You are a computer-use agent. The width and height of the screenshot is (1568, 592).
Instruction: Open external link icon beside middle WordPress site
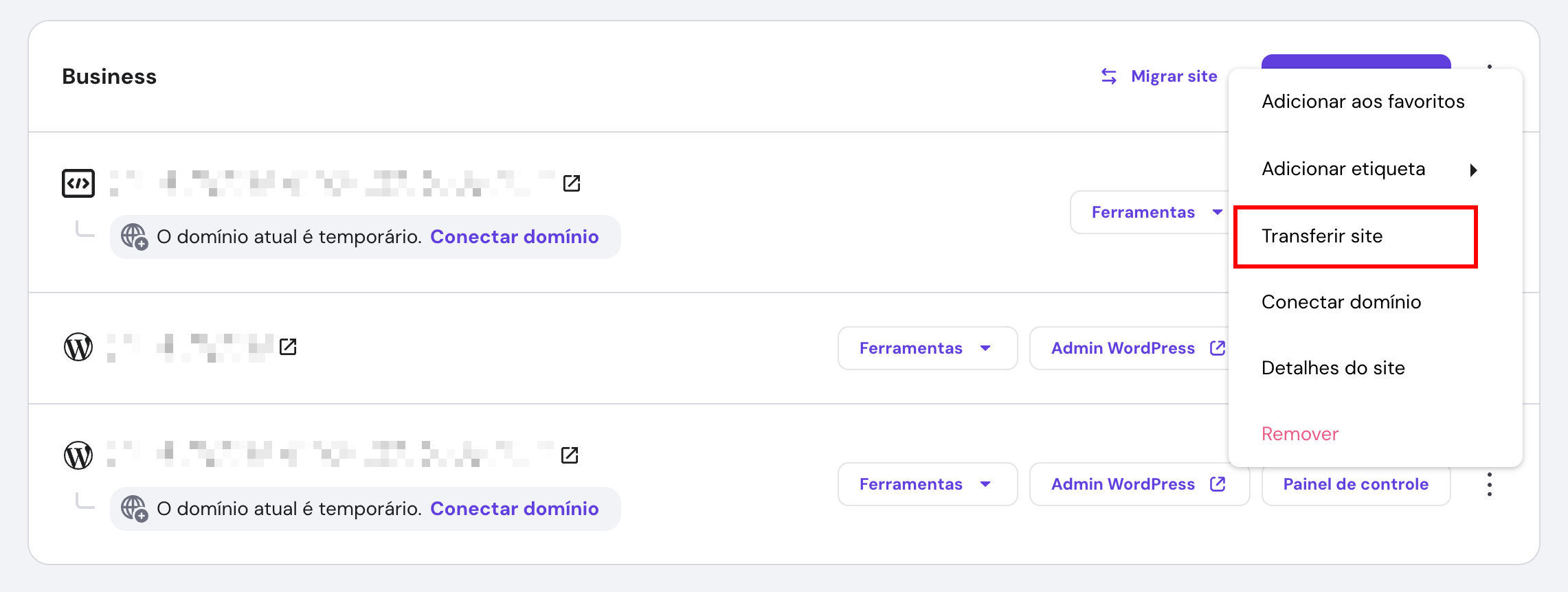pyautogui.click(x=288, y=347)
